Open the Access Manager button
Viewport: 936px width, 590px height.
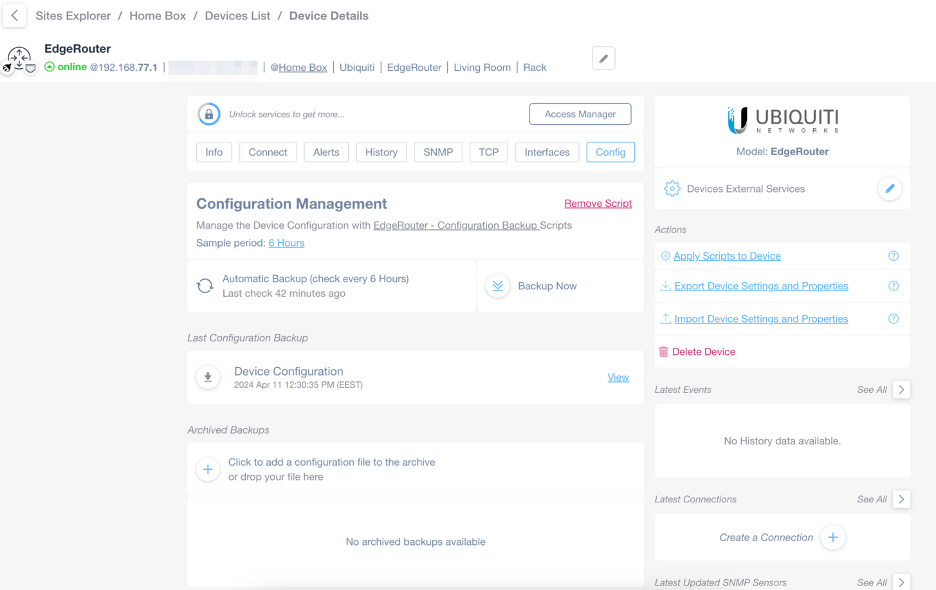[x=580, y=114]
